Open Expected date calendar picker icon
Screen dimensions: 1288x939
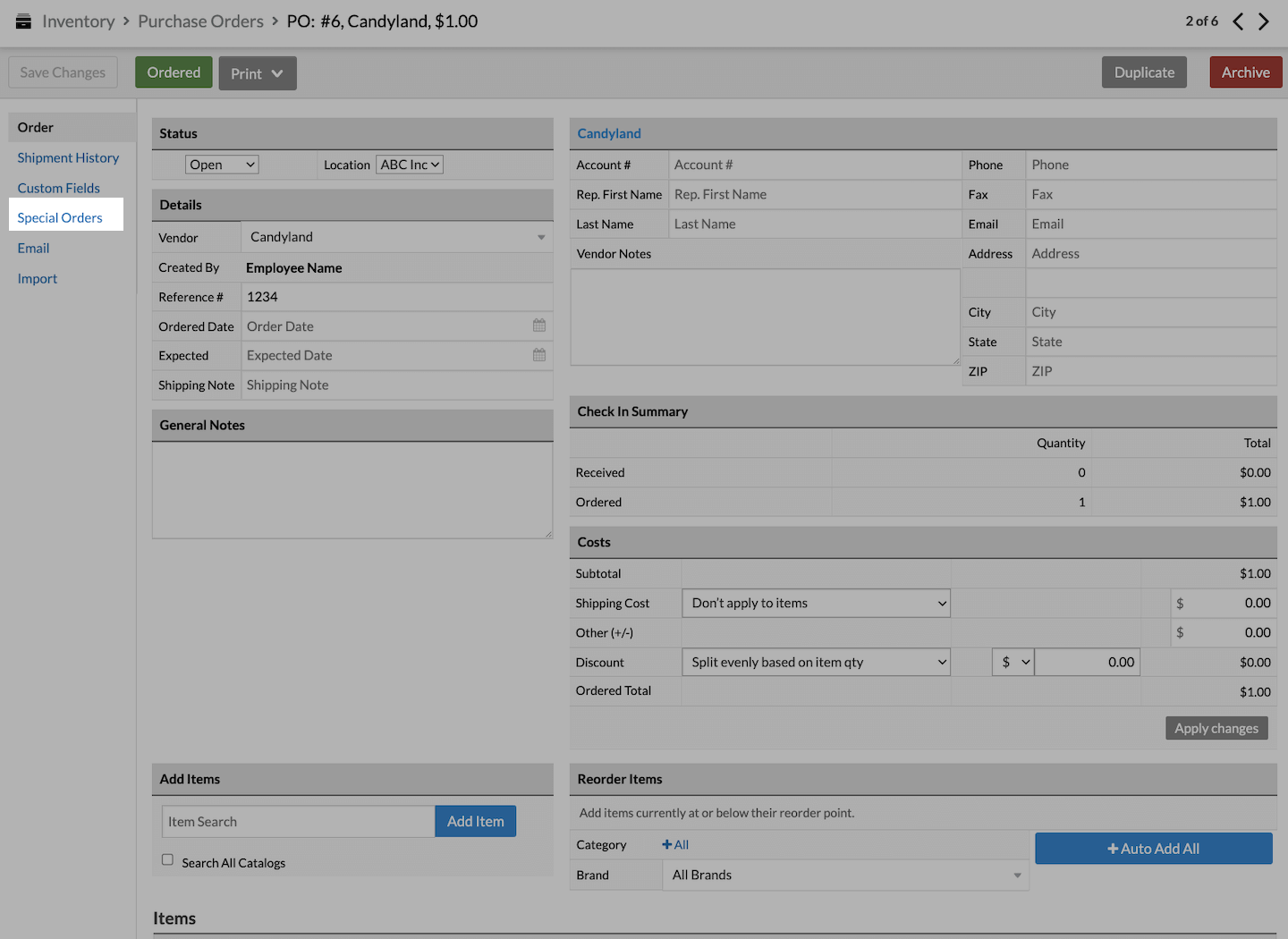tap(539, 355)
